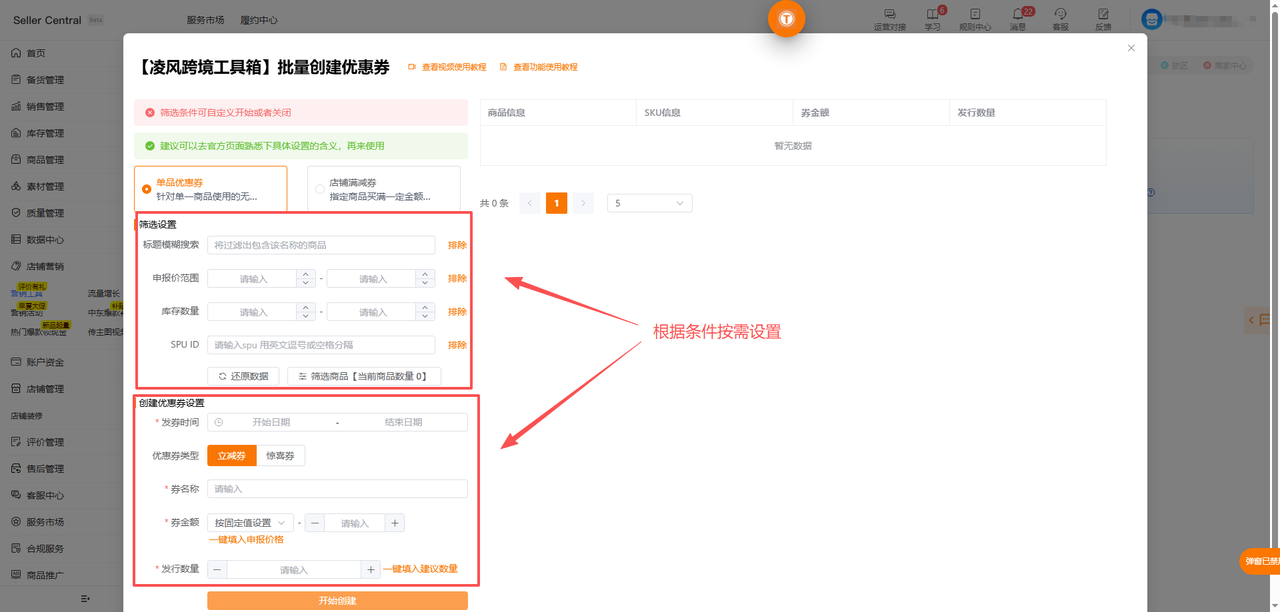Open 服务市场 in top menu
Screen dimensions: 1280x612
coord(205,20)
